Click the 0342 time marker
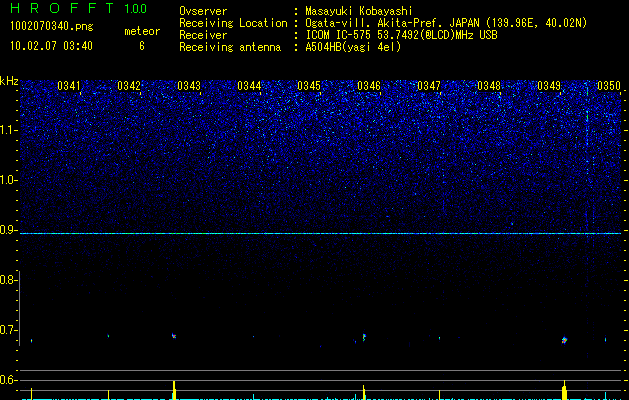 tap(129, 86)
